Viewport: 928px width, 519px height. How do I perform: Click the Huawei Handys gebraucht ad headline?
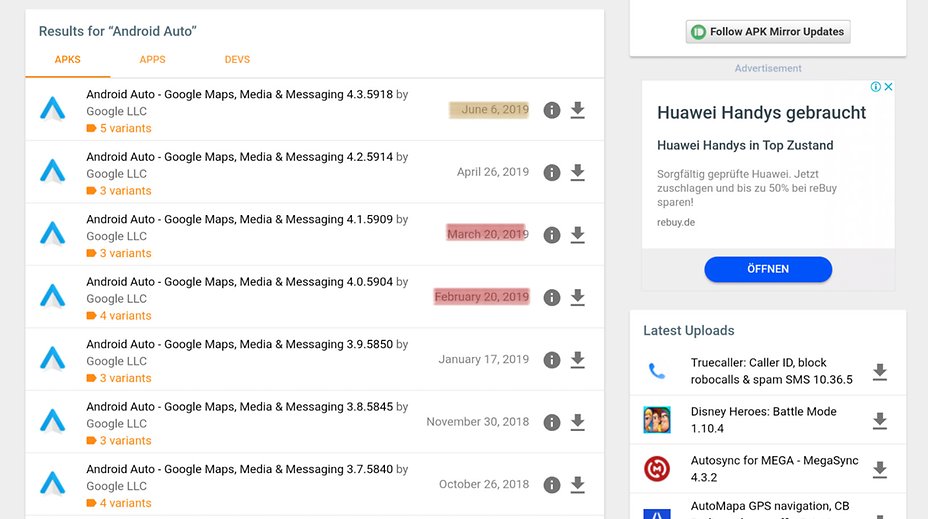pyautogui.click(x=762, y=112)
